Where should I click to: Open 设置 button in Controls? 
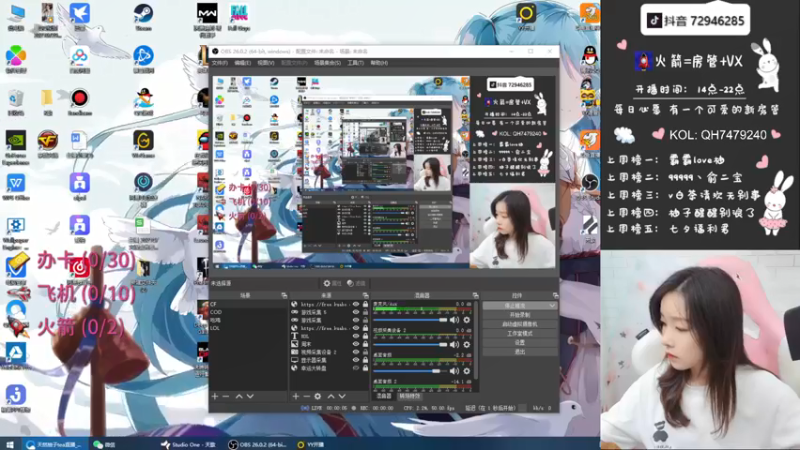[519, 342]
